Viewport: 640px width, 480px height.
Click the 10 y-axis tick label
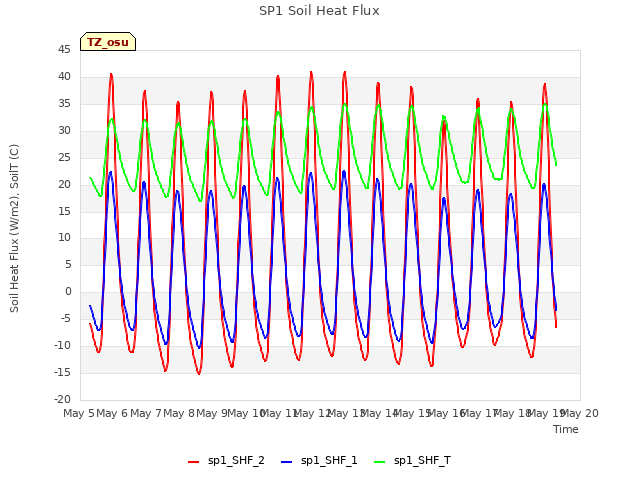pos(64,238)
